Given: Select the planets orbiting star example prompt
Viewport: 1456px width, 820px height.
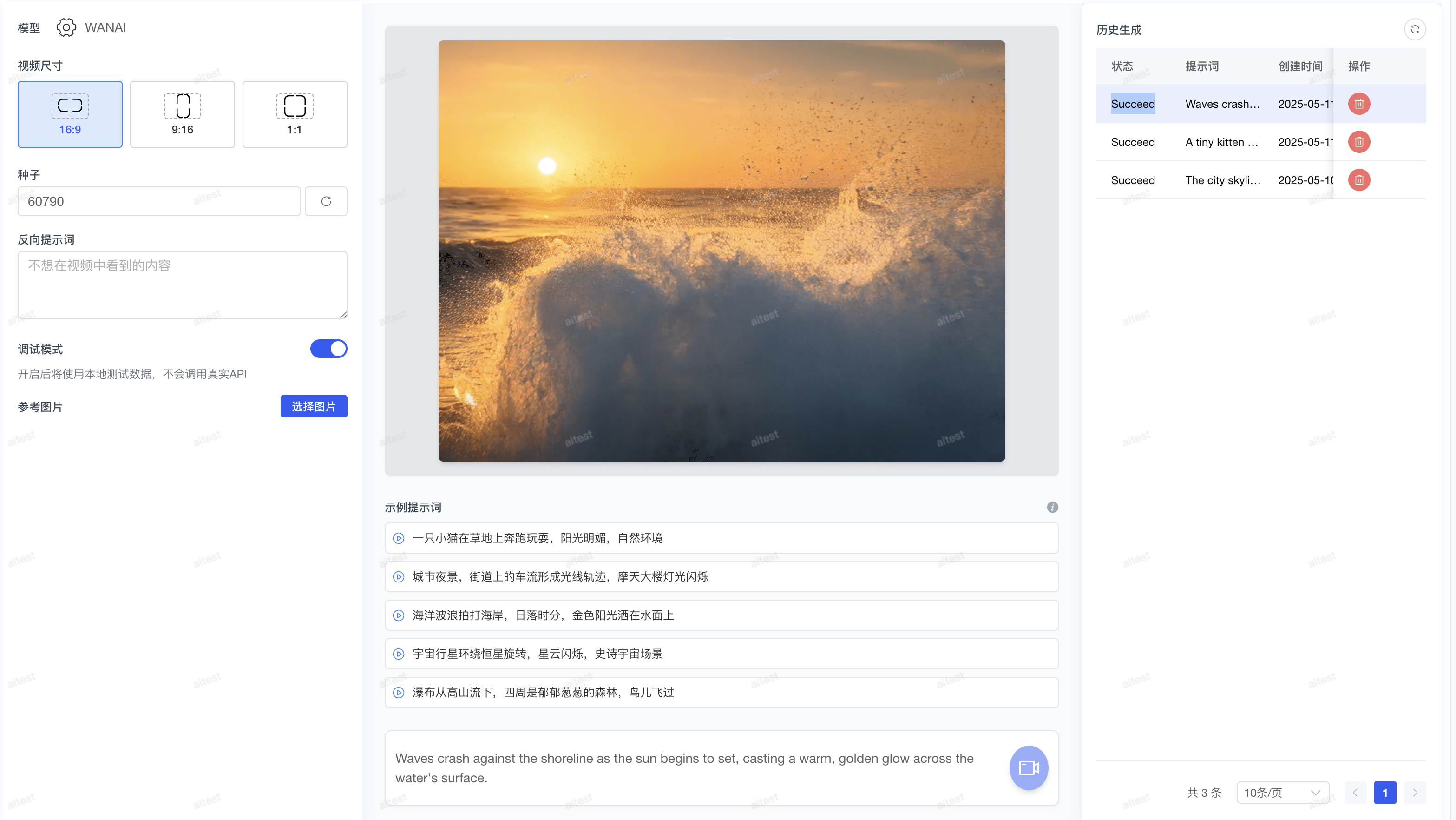Looking at the screenshot, I should pyautogui.click(x=721, y=654).
